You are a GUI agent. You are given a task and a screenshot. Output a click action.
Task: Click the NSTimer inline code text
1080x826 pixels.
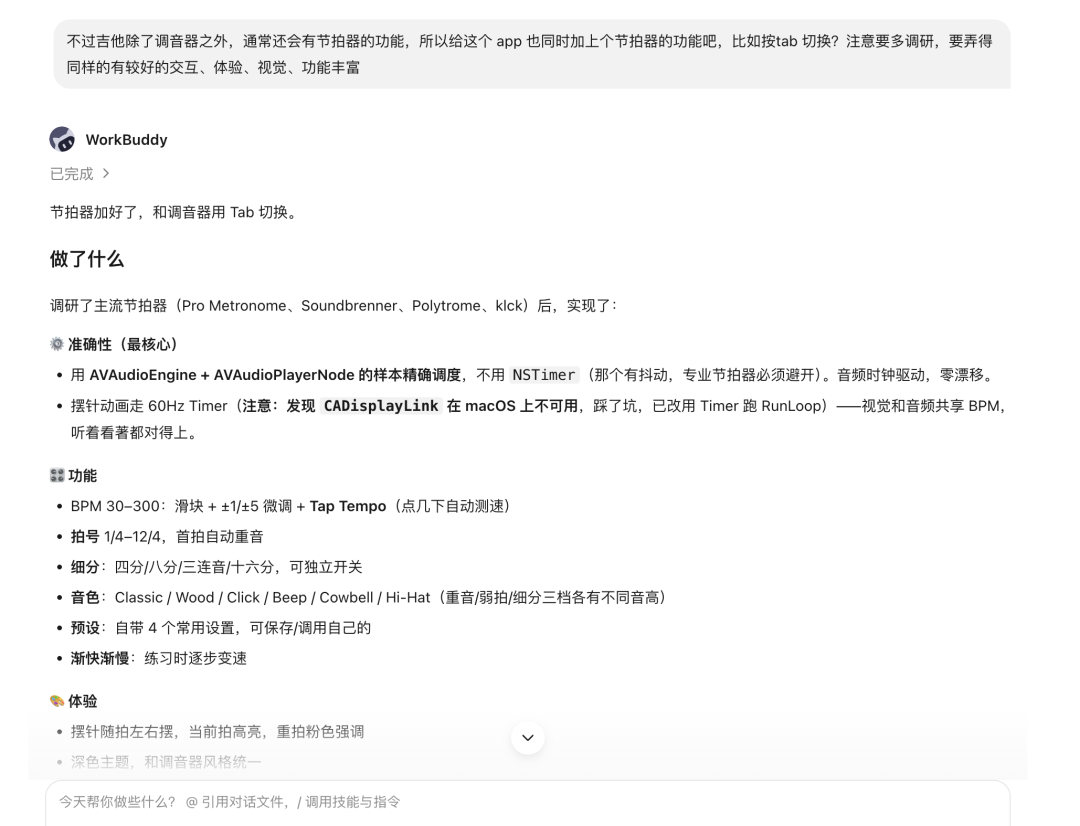click(543, 375)
